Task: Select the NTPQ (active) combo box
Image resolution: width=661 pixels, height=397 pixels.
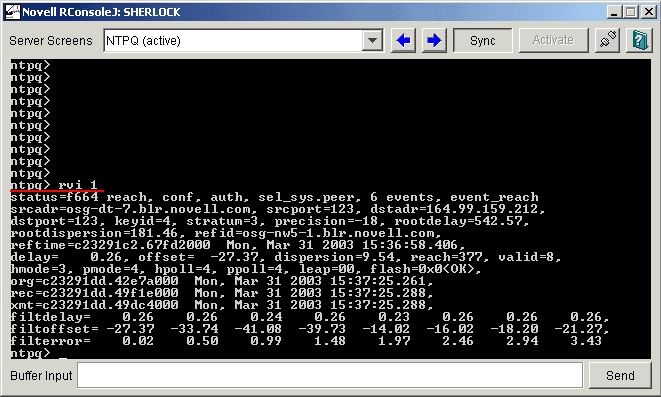Action: tap(243, 40)
